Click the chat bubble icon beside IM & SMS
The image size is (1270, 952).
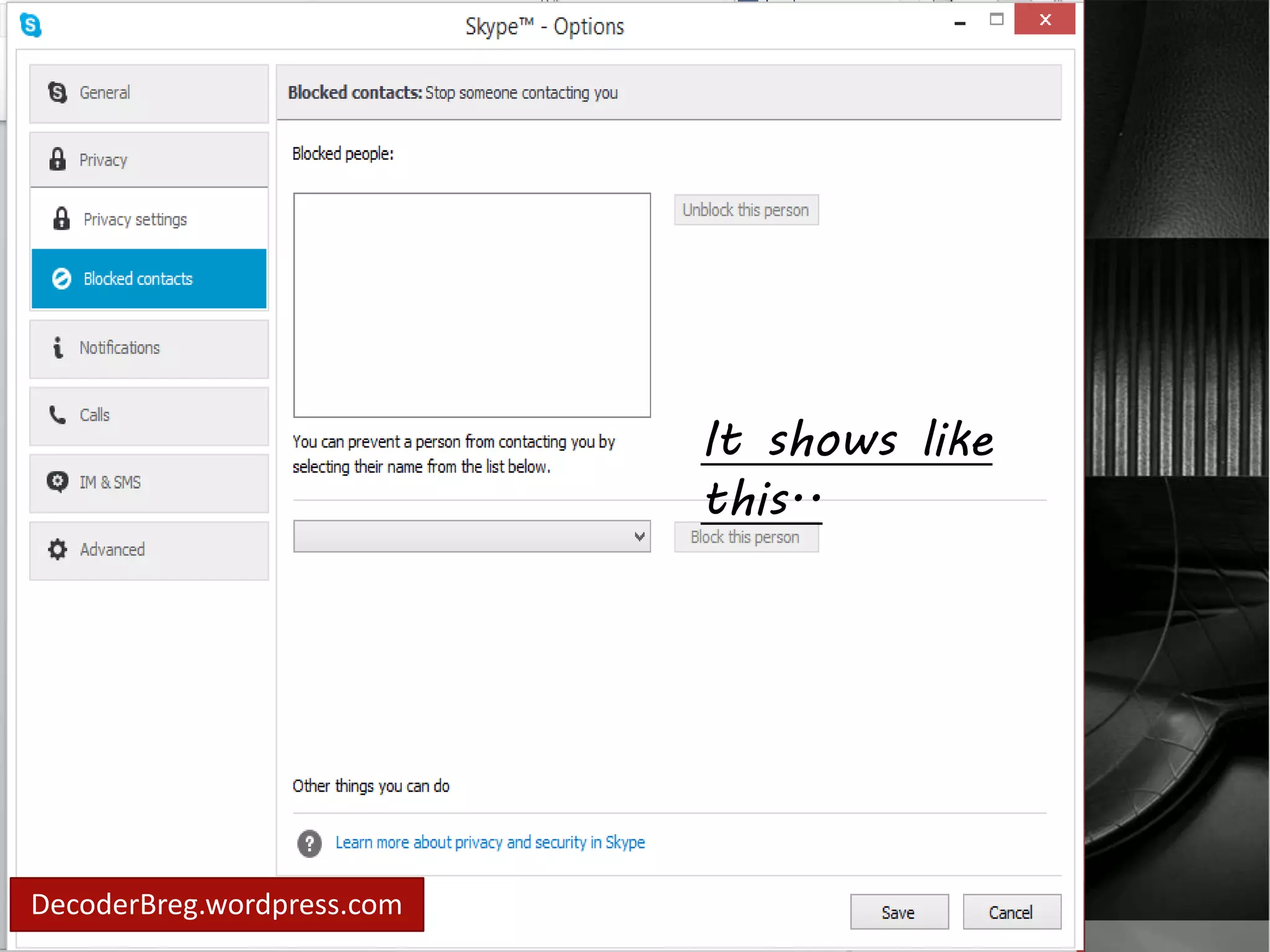pyautogui.click(x=58, y=482)
